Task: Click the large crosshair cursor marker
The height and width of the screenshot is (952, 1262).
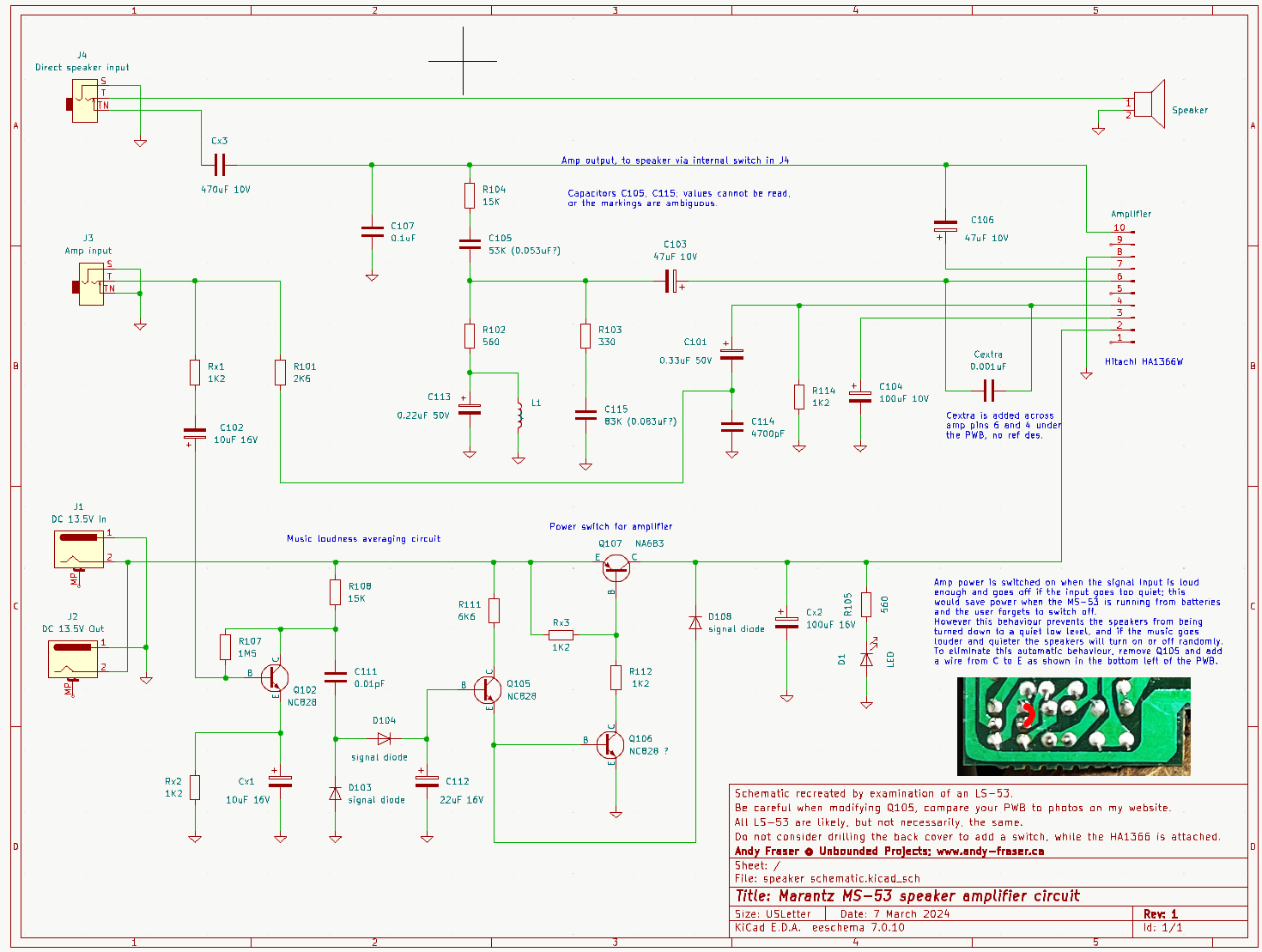Action: 463,61
